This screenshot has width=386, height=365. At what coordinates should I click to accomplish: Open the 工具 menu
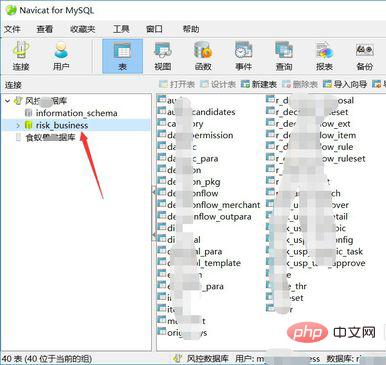121,29
